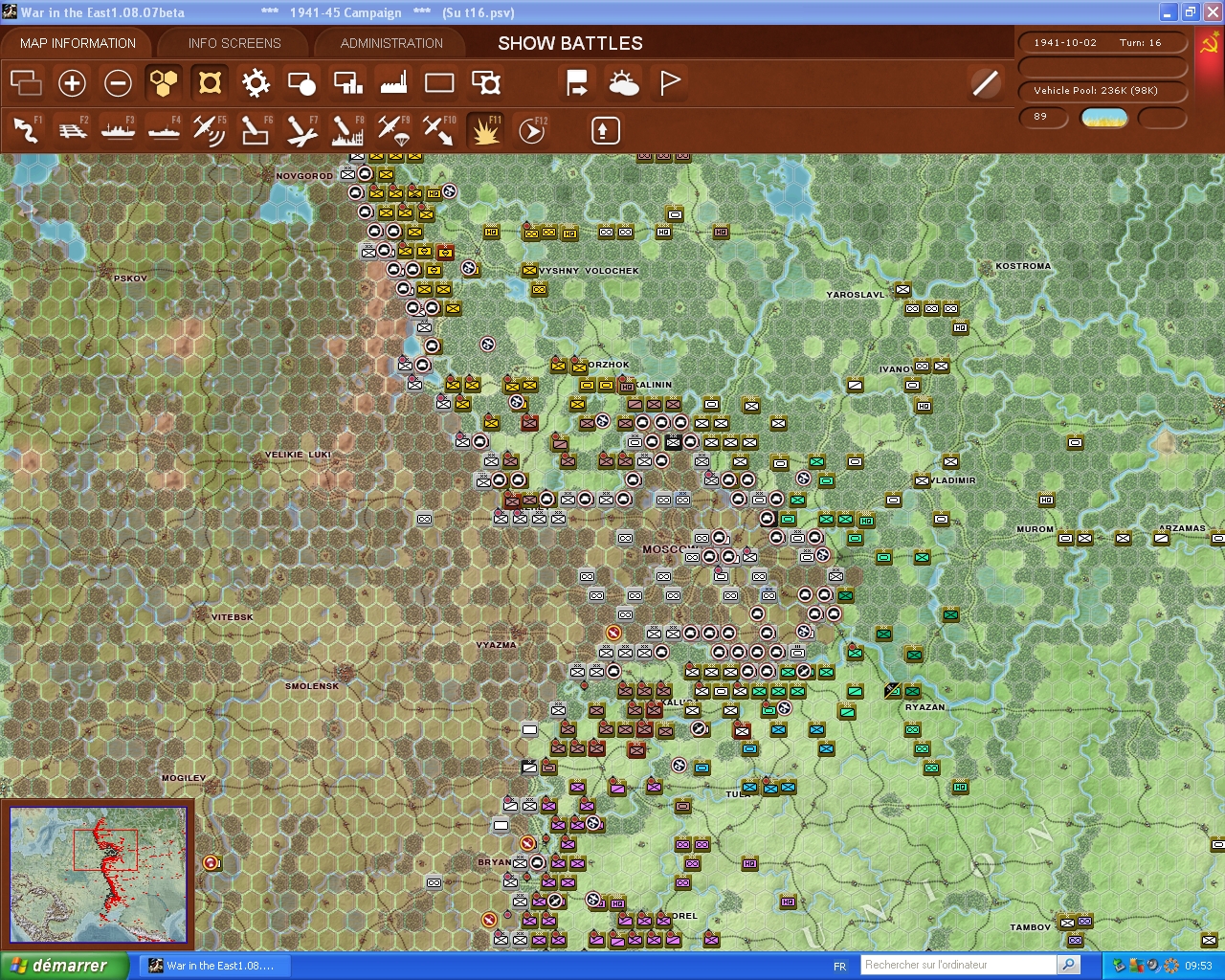The height and width of the screenshot is (980, 1225).
Task: Click the VLADIMIR city label
Action: [953, 480]
